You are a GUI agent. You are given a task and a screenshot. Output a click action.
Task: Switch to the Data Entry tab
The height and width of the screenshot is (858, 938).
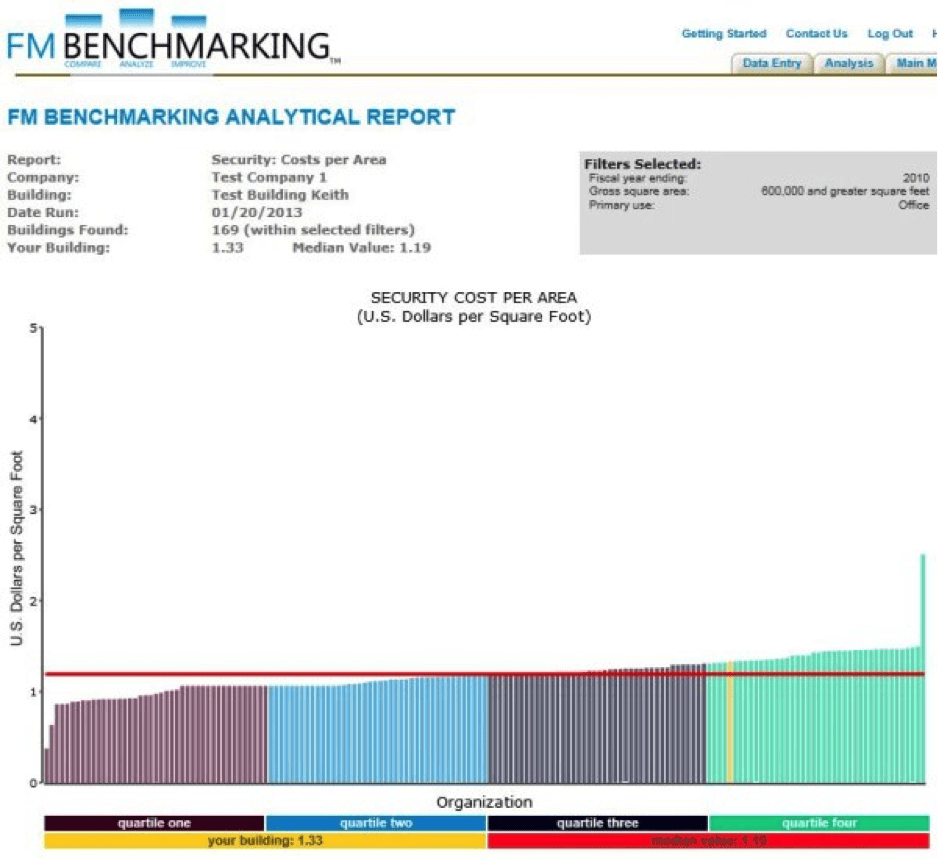771,63
